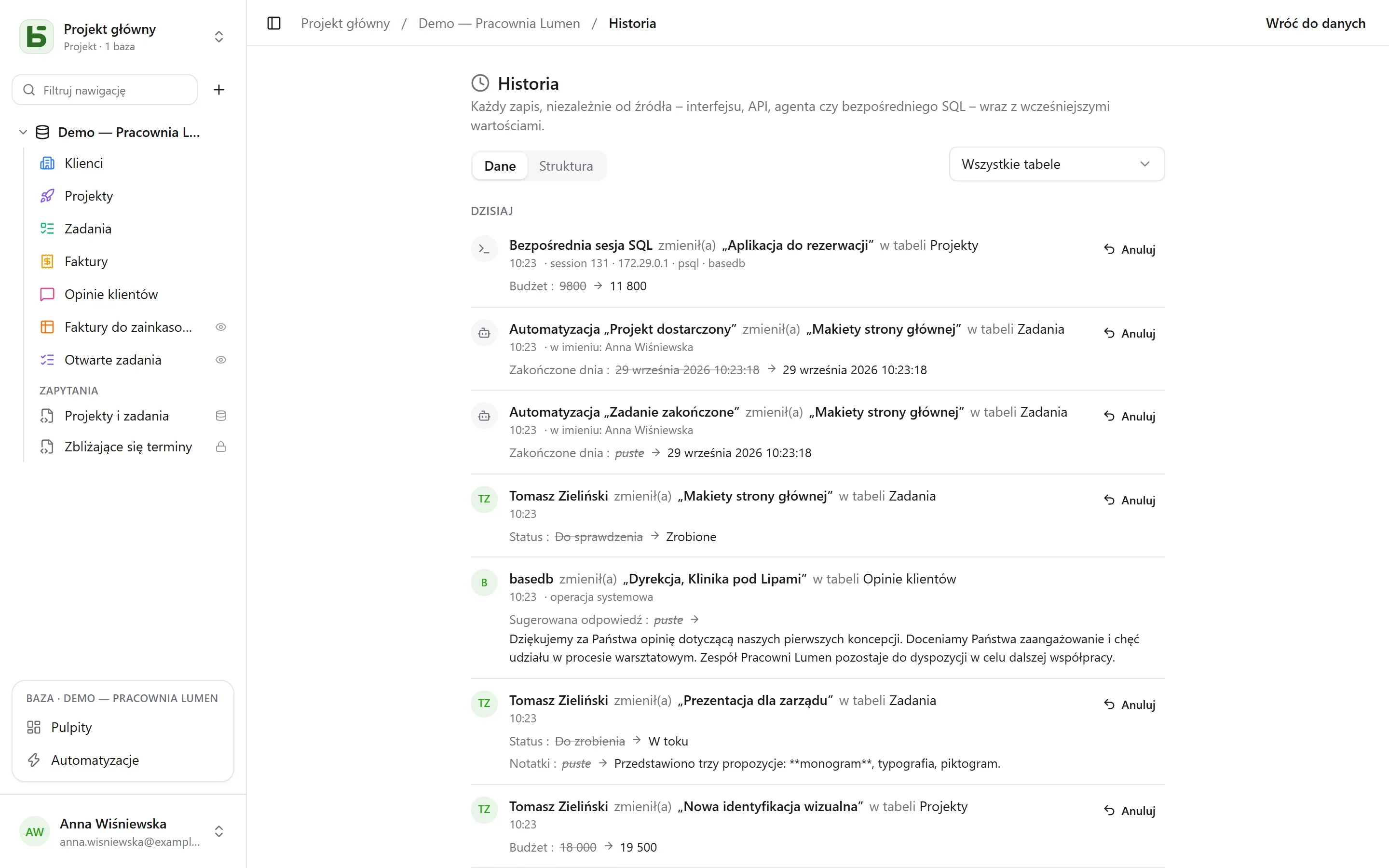
Task: Click the B avatar of basedb entry
Action: coord(484,582)
